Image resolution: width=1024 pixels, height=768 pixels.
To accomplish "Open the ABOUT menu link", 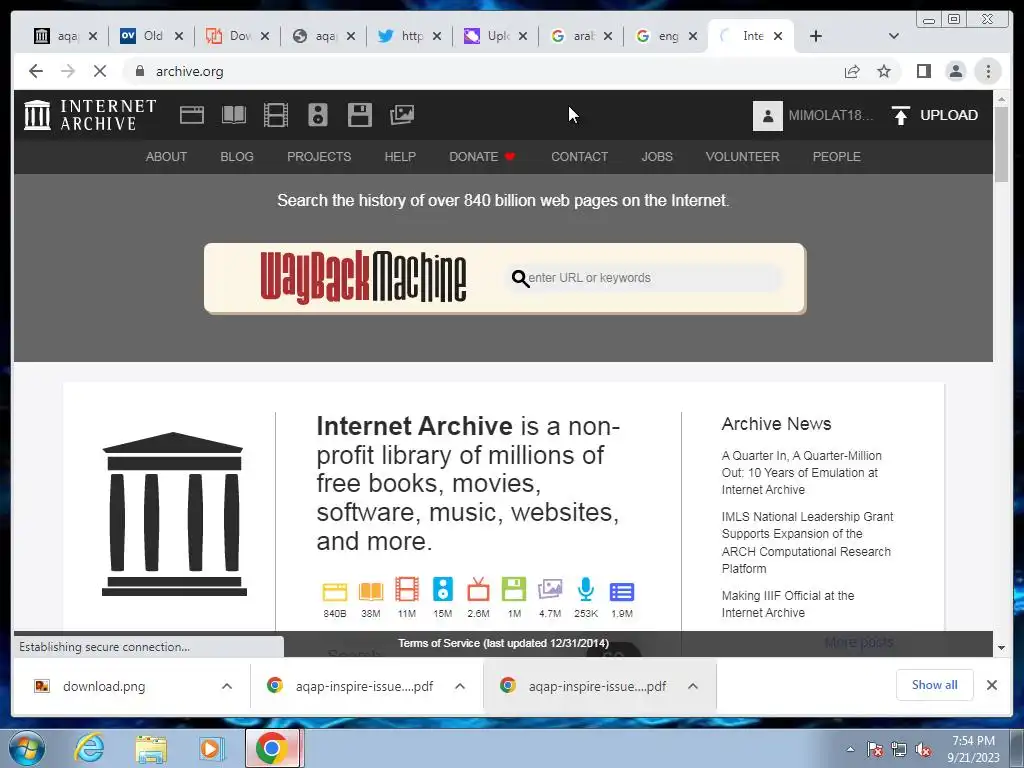I will pos(167,157).
